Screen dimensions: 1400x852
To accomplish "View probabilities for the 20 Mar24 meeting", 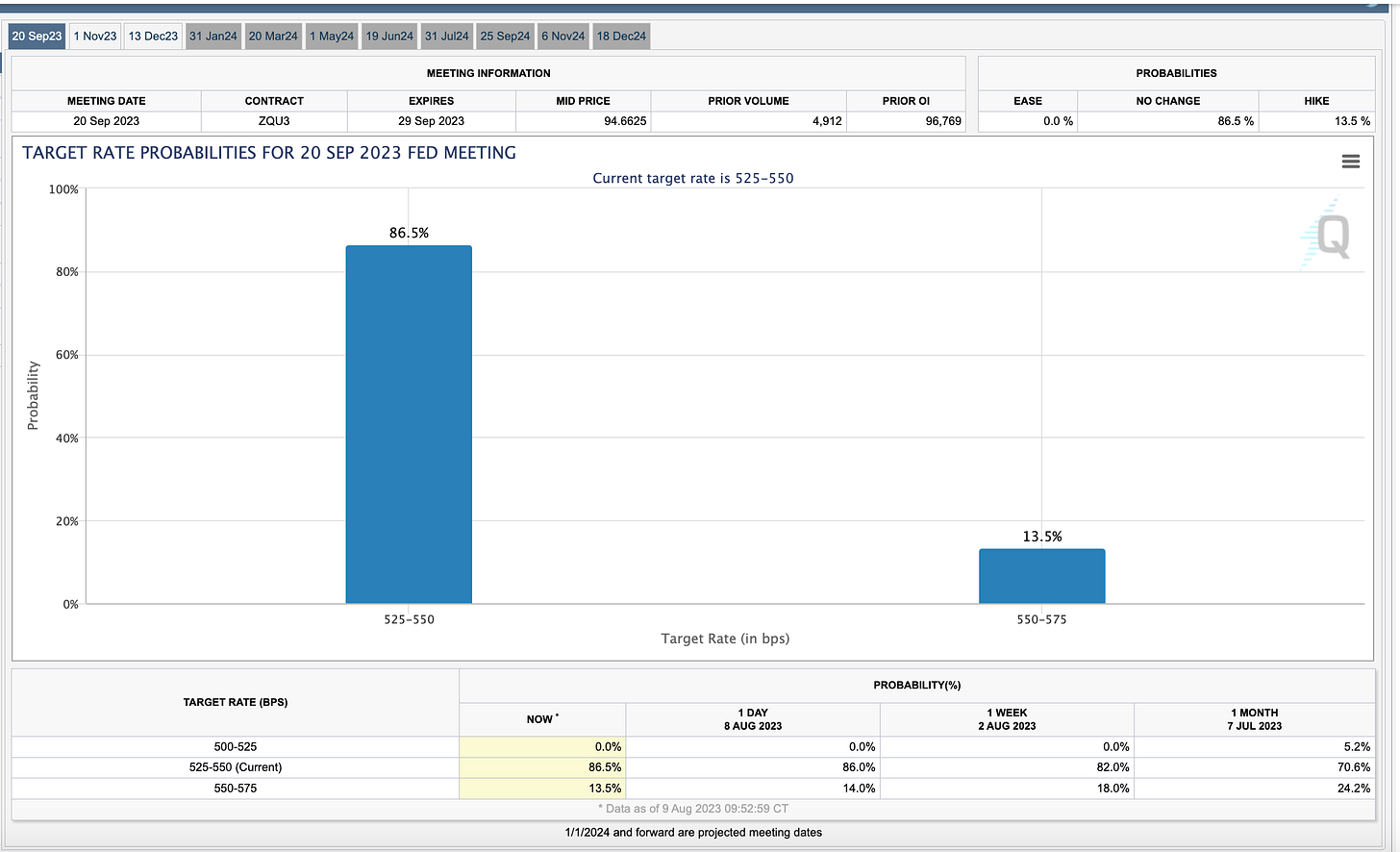I will click(x=273, y=36).
